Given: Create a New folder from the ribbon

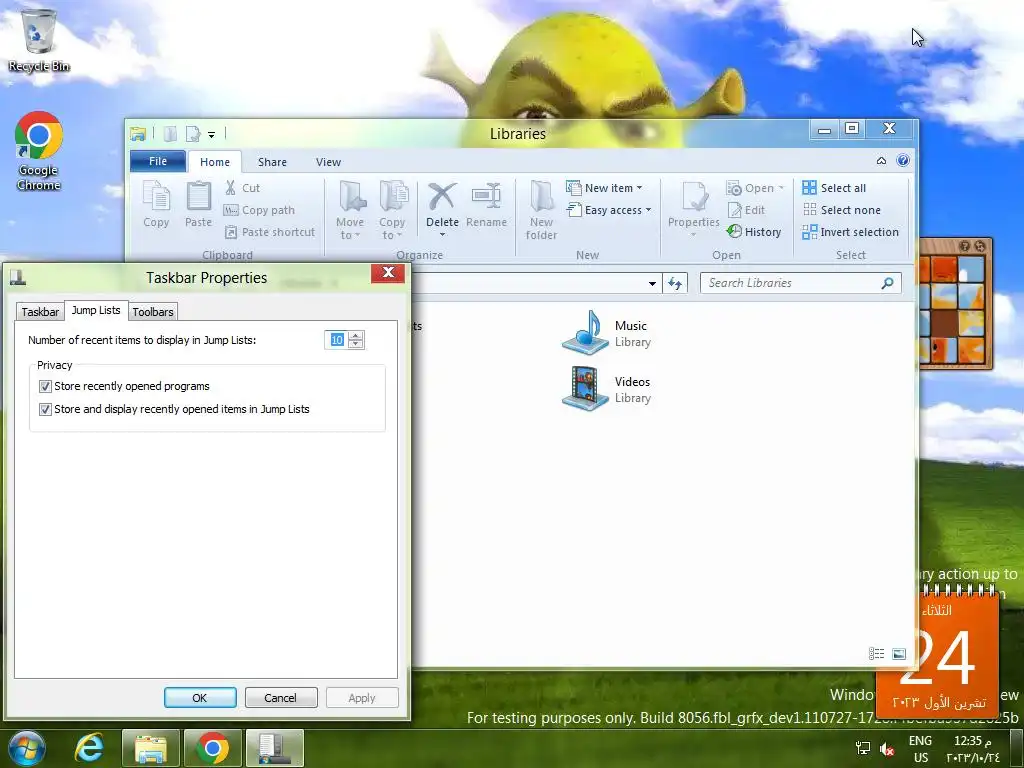Looking at the screenshot, I should tap(541, 210).
